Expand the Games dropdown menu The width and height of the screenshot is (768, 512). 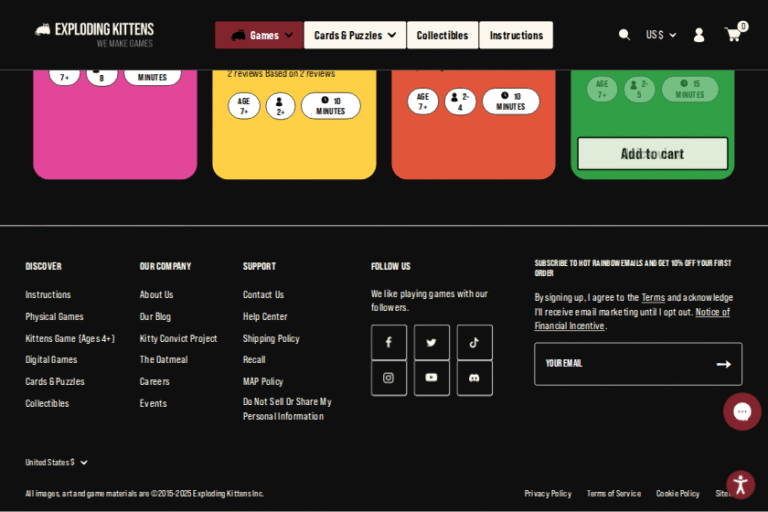[x=260, y=35]
